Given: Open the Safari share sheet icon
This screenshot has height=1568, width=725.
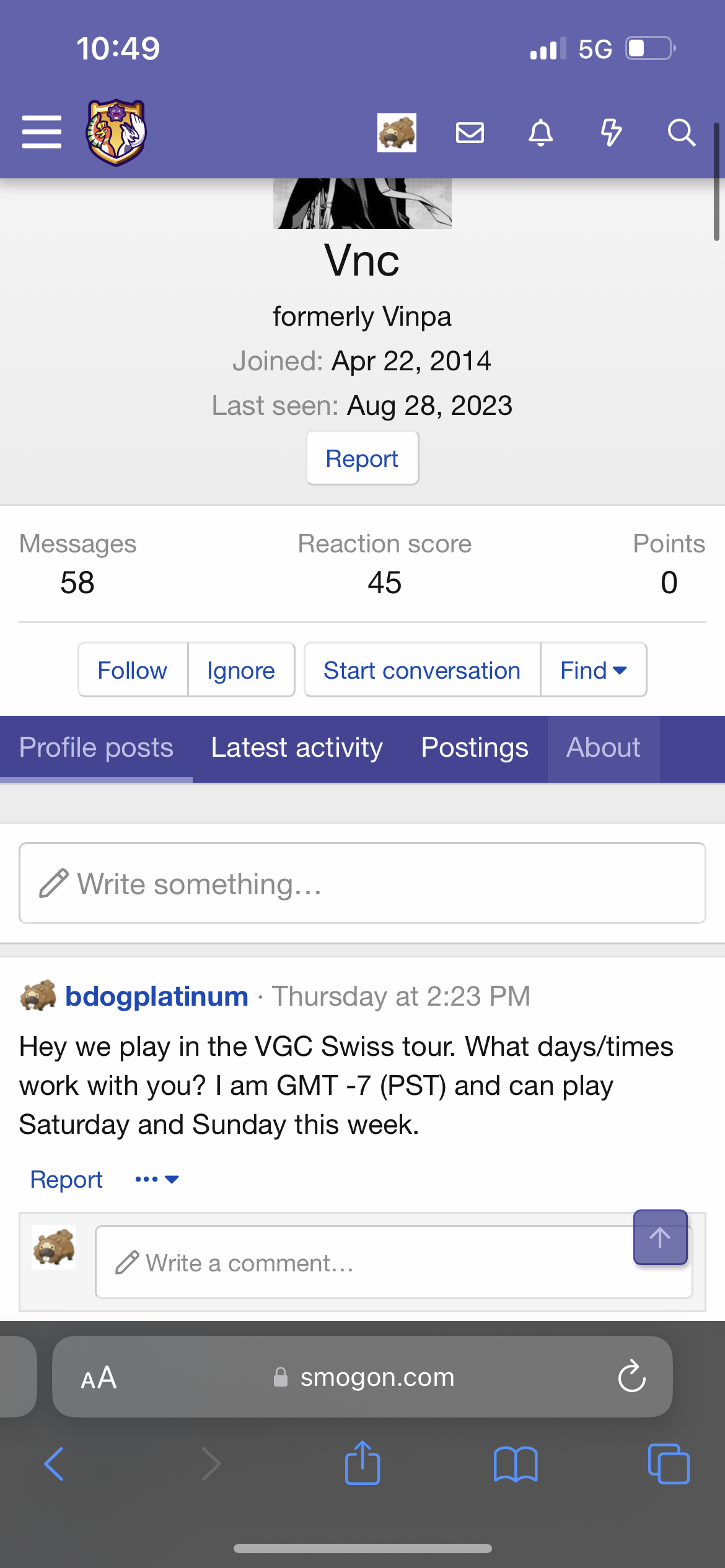Looking at the screenshot, I should pos(362,1463).
